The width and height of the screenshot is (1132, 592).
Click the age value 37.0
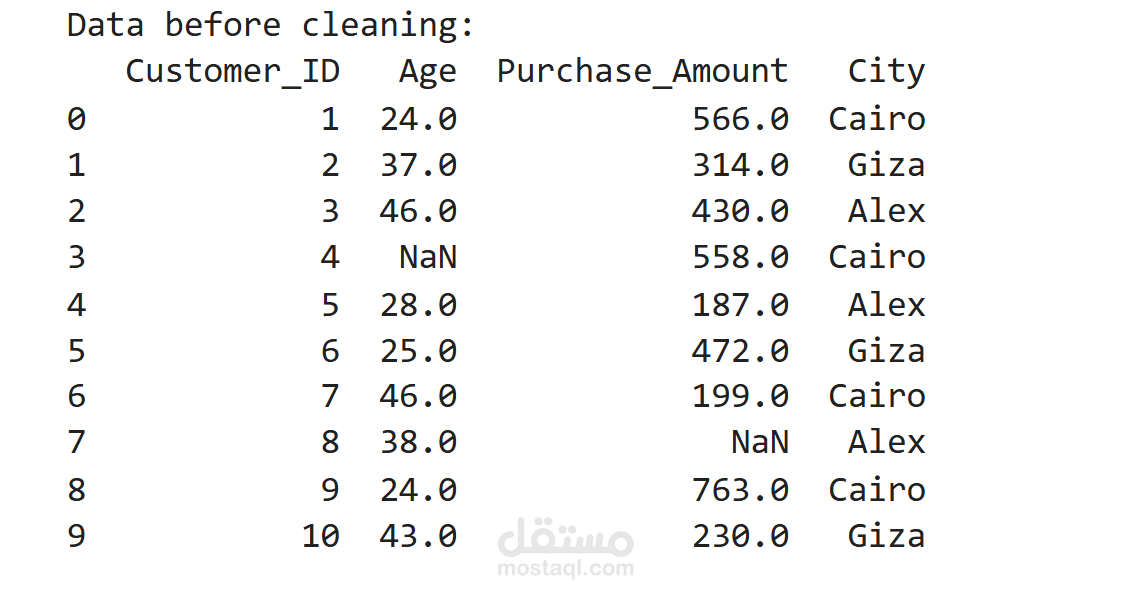(418, 165)
